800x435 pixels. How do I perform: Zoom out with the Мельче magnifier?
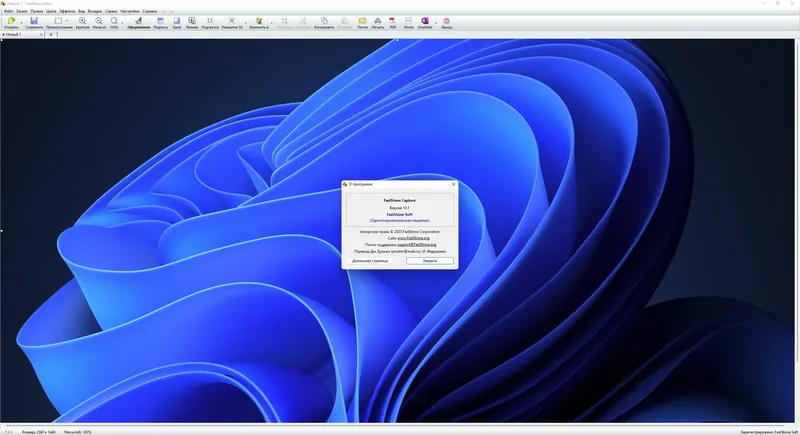(98, 21)
